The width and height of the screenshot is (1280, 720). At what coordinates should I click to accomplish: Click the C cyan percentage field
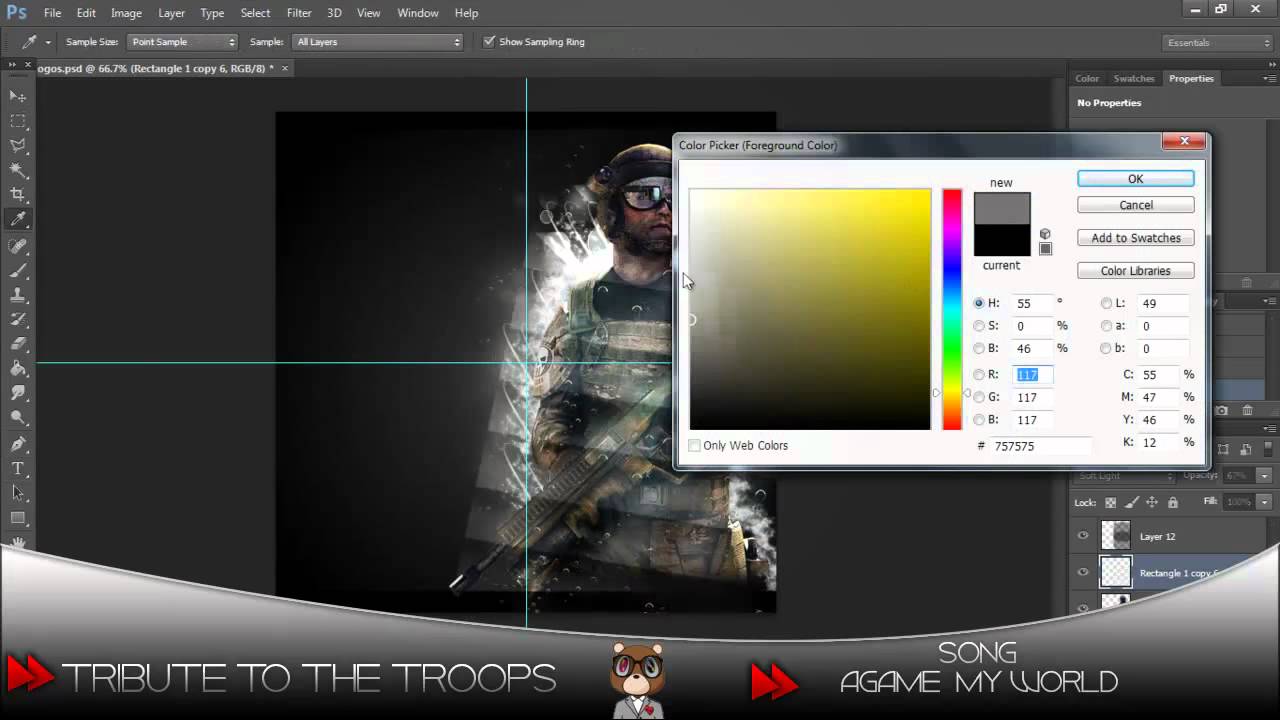(1159, 375)
